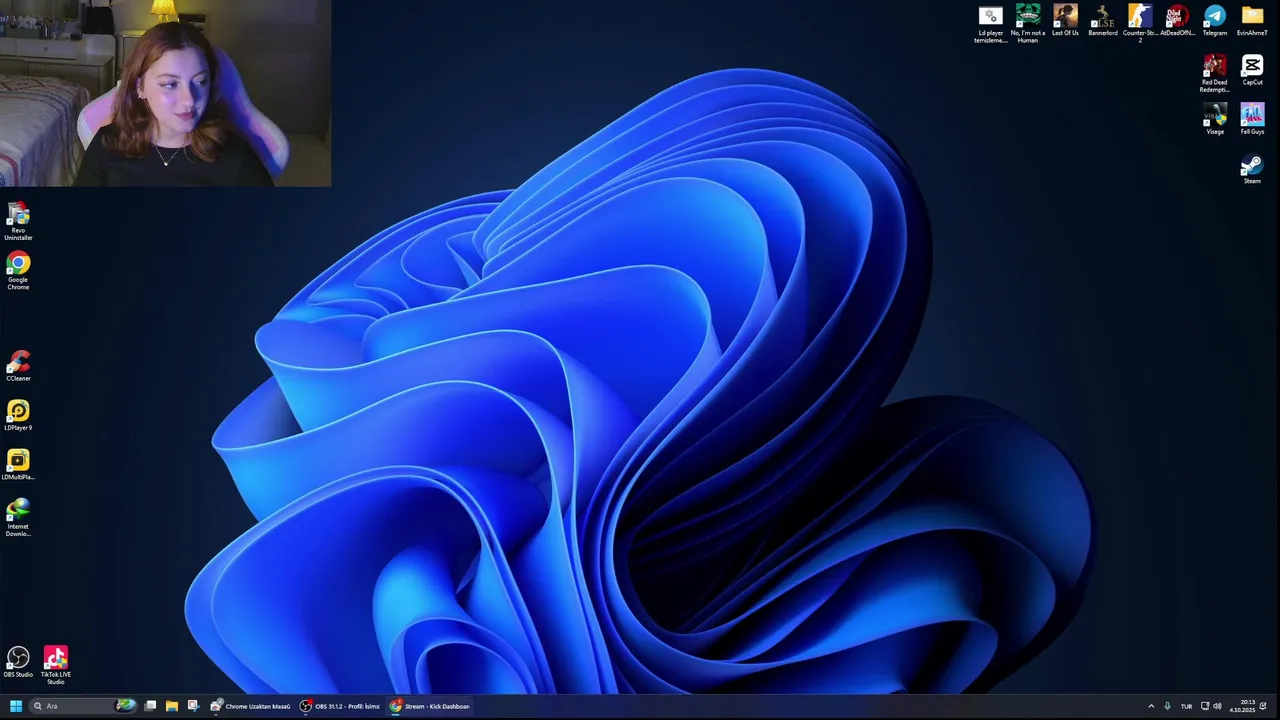The height and width of the screenshot is (720, 1280).
Task: Select the Google Chrome desktop shortcut
Action: [18, 271]
